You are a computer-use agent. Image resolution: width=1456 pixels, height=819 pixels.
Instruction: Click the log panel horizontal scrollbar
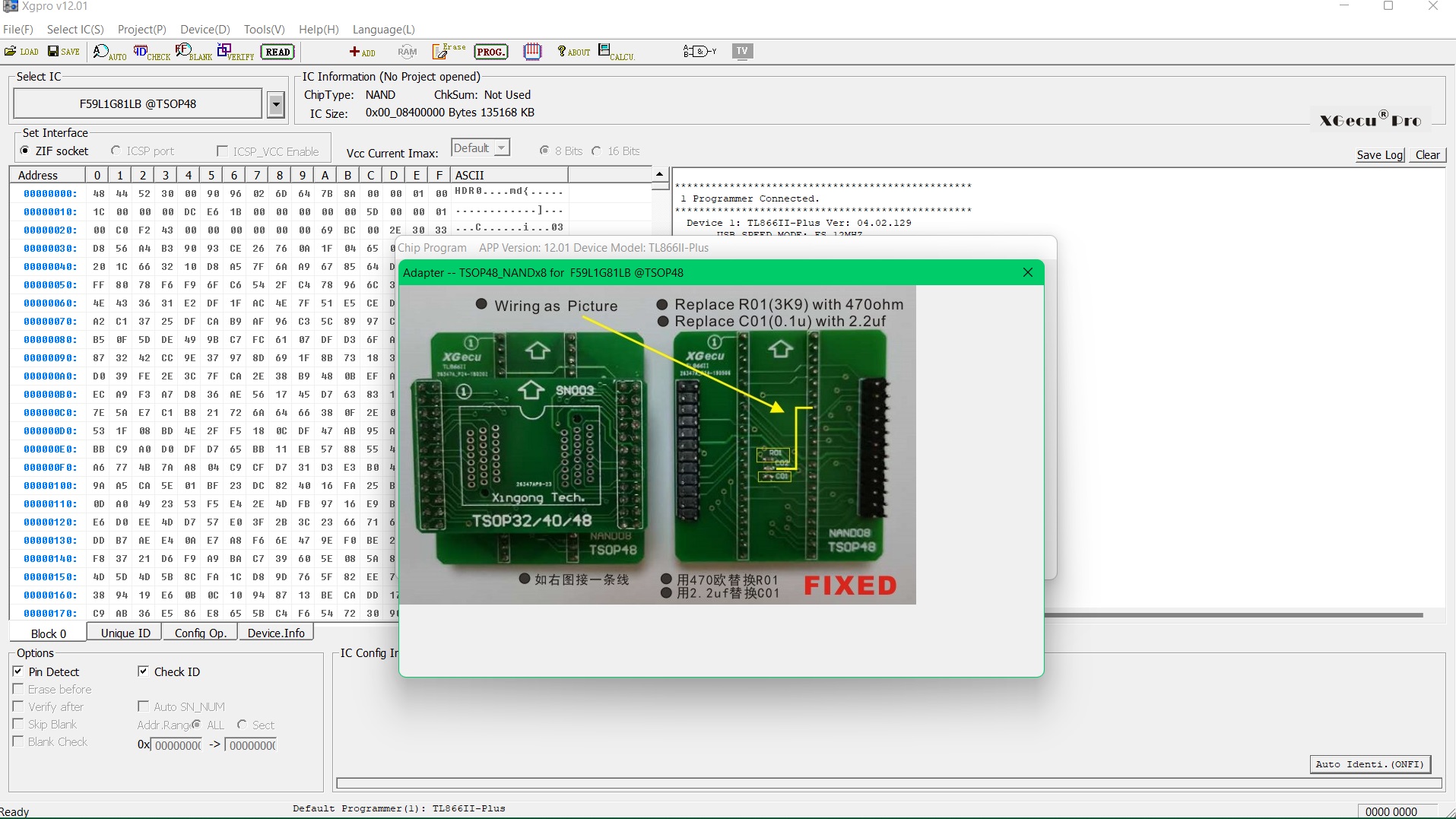[x=1233, y=614]
